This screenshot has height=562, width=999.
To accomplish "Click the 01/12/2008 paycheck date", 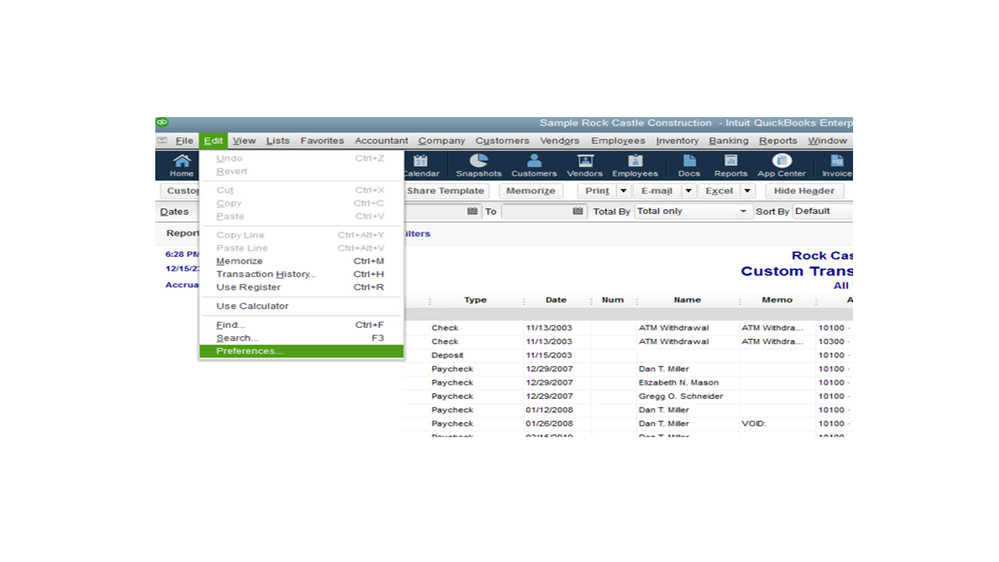I will pos(549,410).
